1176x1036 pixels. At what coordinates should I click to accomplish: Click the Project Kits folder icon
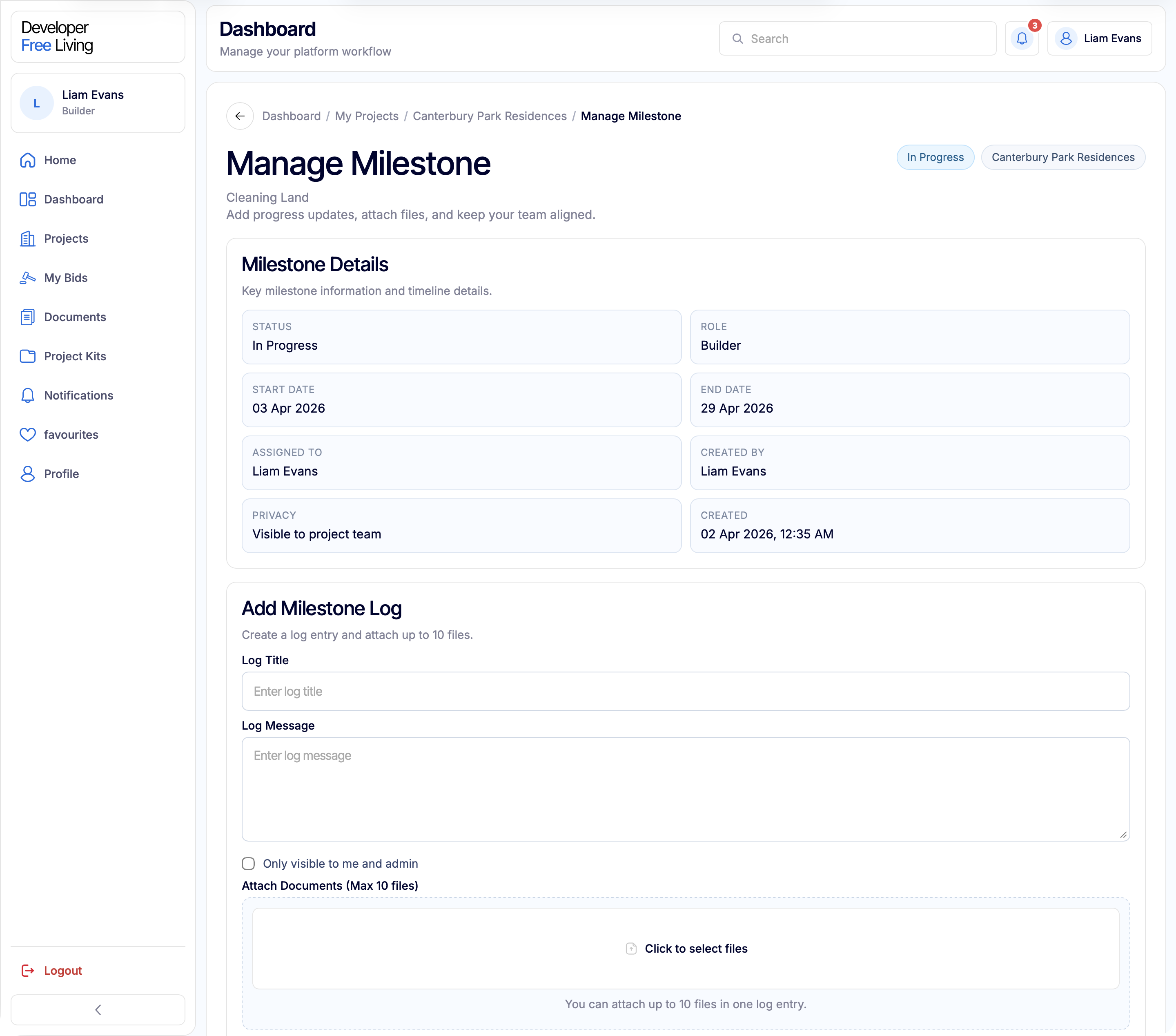28,356
